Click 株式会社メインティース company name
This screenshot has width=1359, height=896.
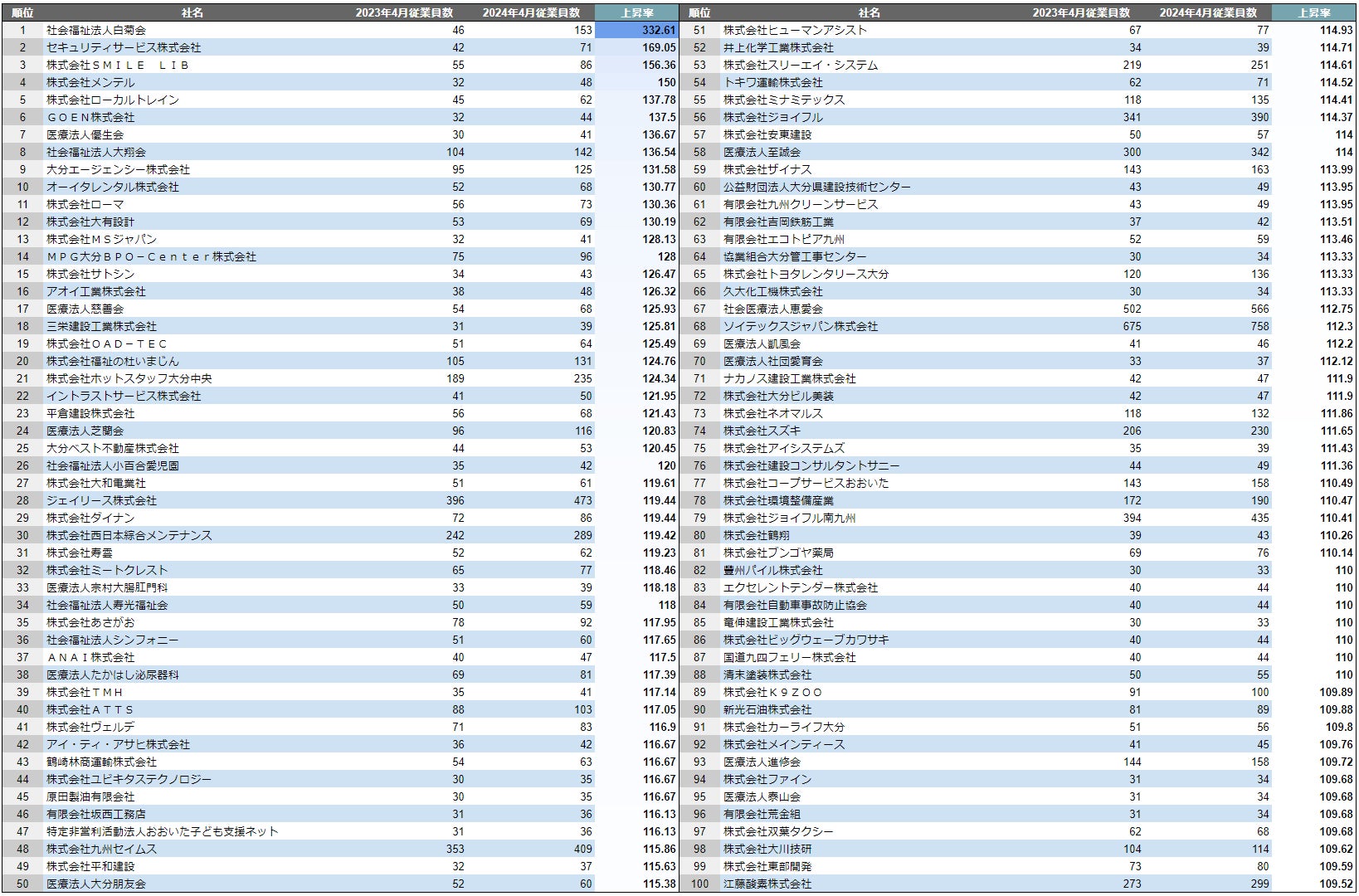pyautogui.click(x=784, y=744)
